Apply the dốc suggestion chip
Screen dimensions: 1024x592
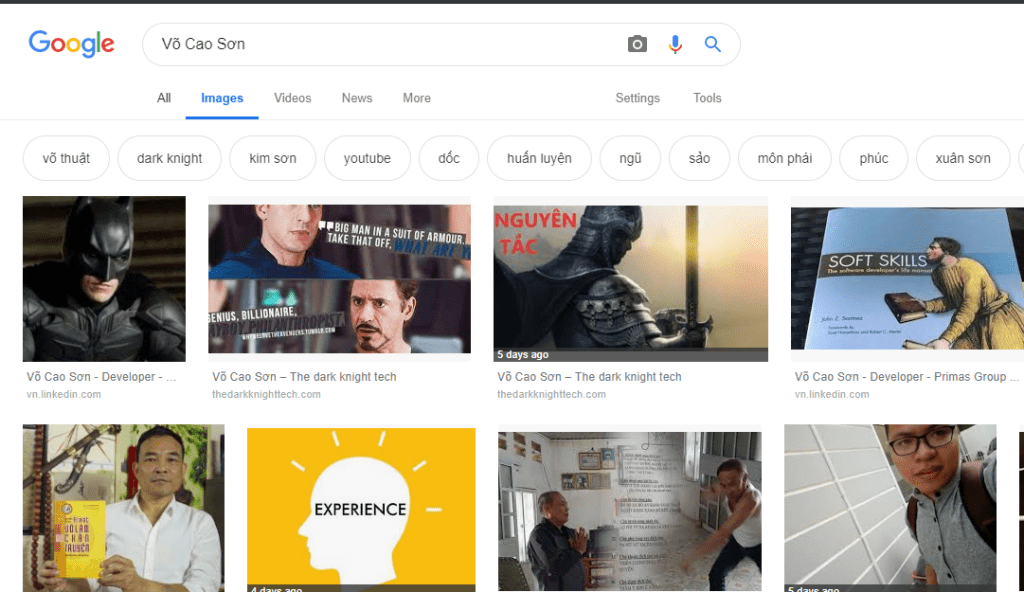[x=449, y=158]
